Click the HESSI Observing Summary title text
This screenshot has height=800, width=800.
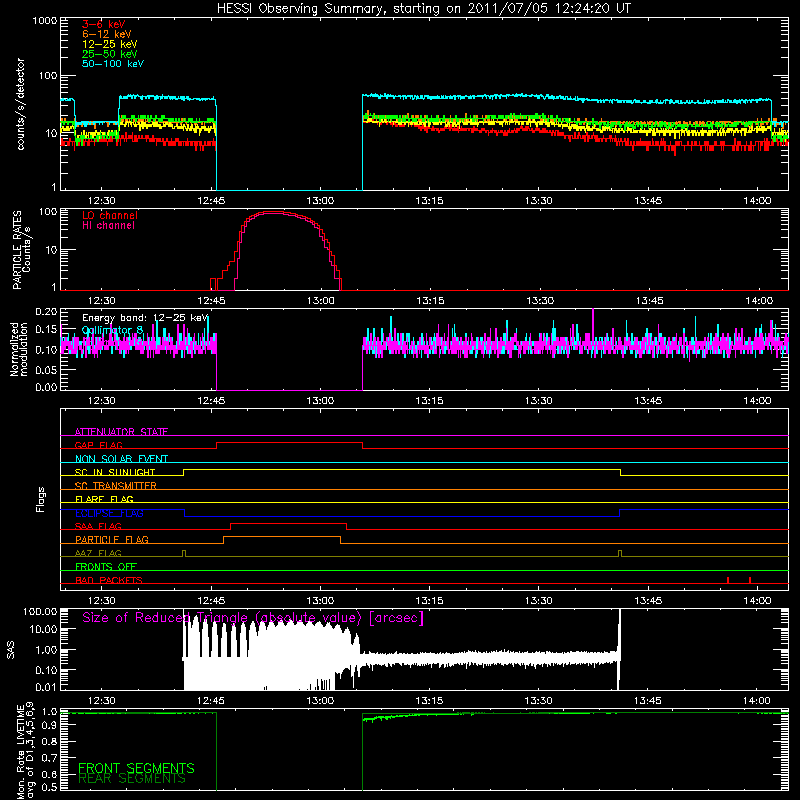(x=423, y=9)
